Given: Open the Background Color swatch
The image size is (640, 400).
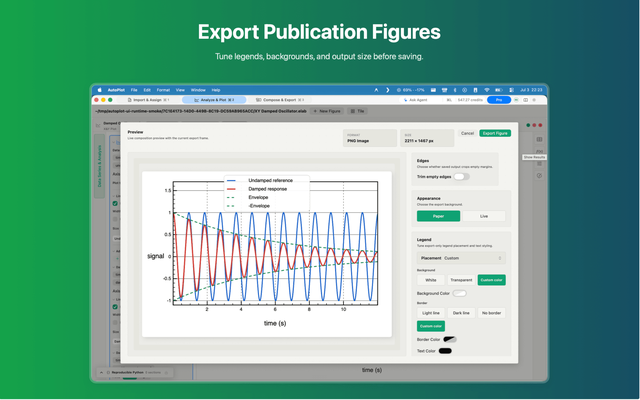Looking at the screenshot, I should [x=460, y=293].
